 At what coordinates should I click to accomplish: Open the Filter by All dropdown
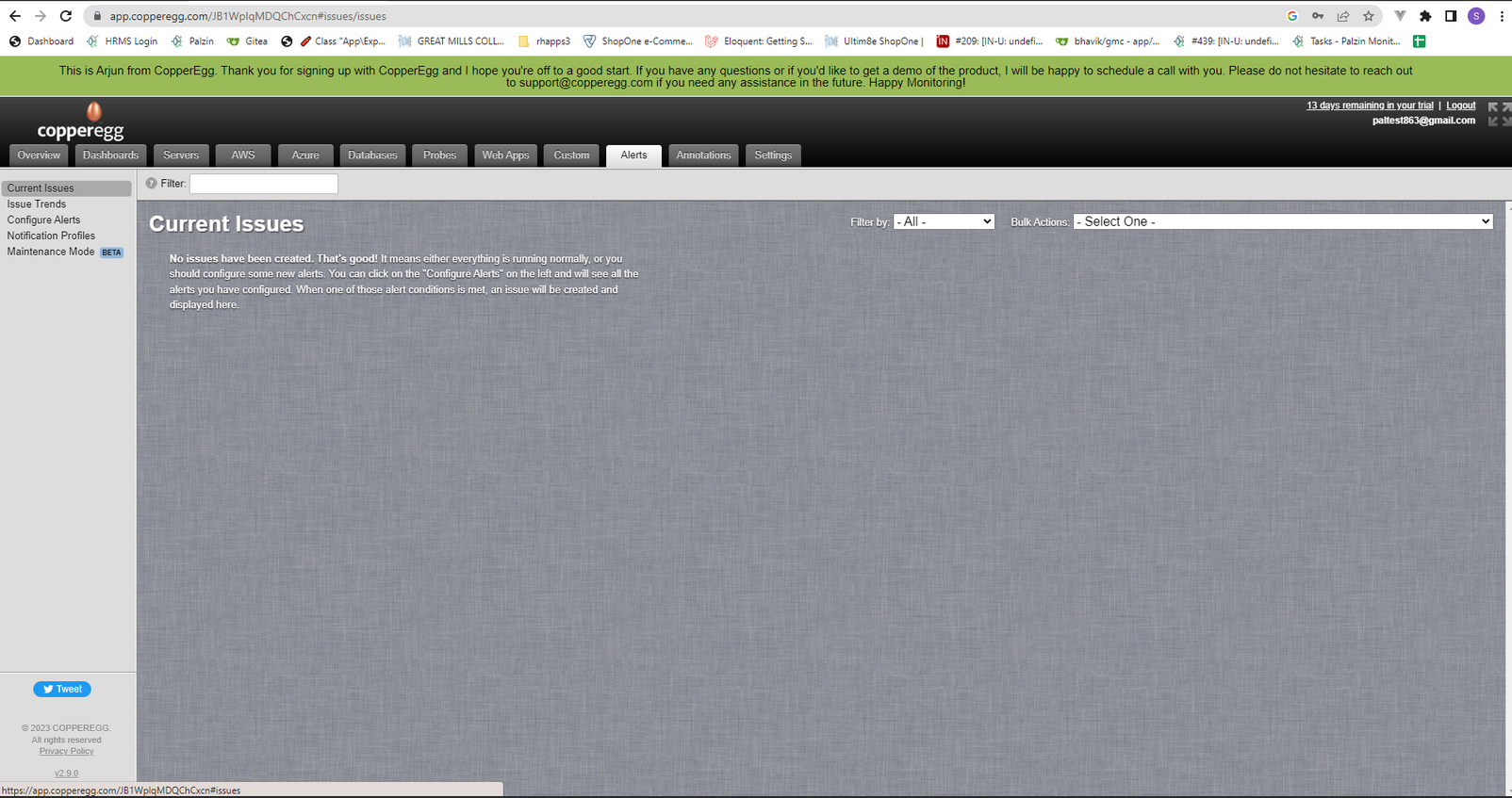click(944, 221)
